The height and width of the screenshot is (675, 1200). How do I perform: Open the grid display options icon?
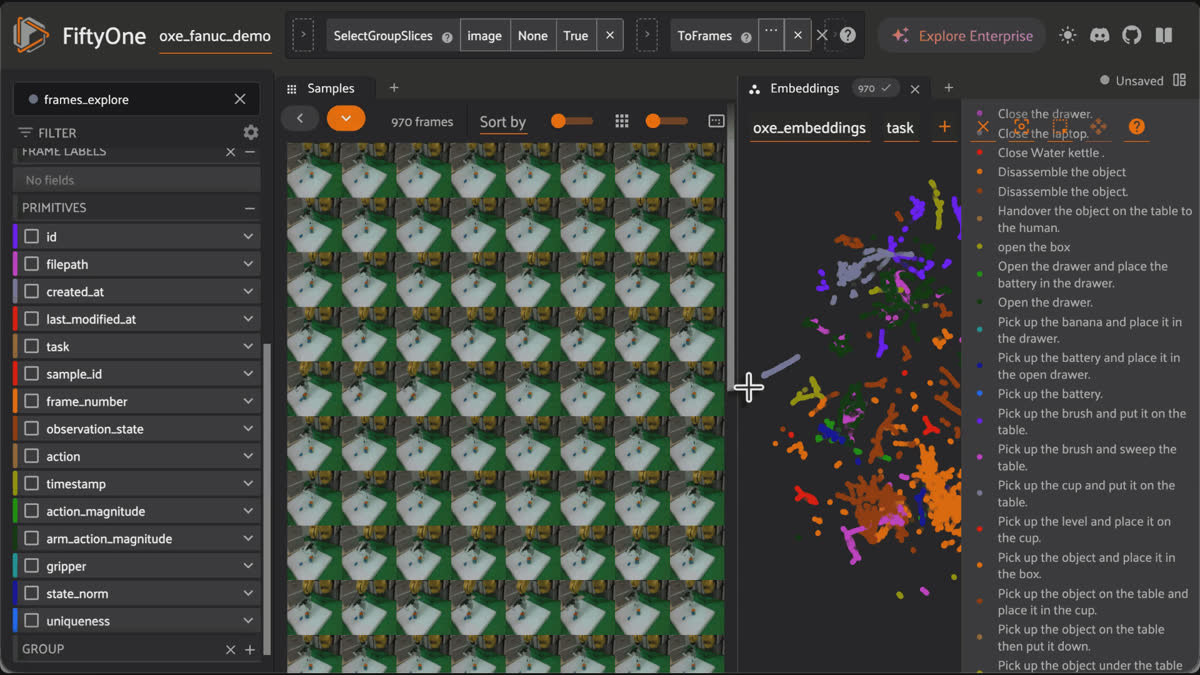click(x=716, y=121)
